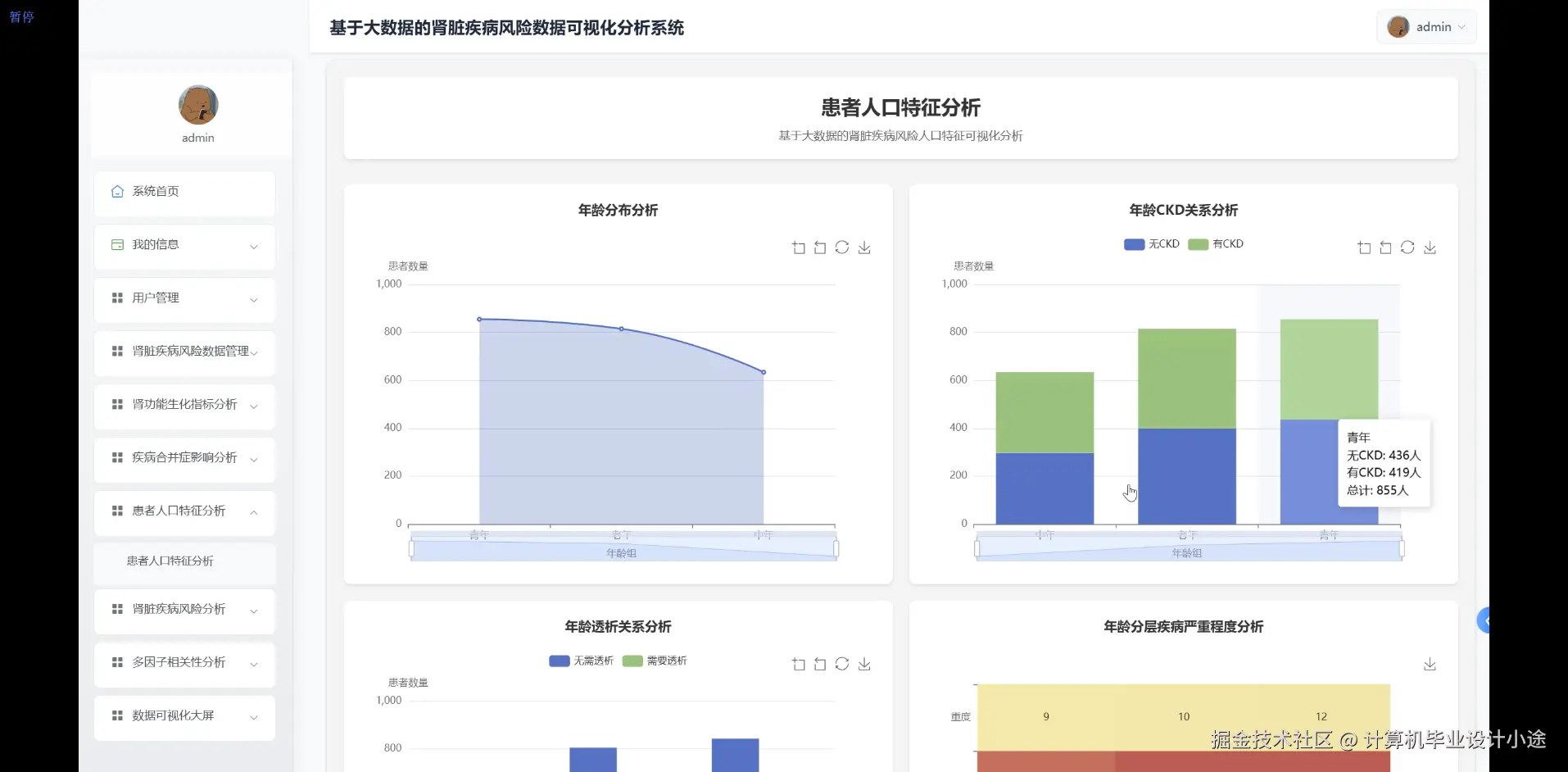
Task: Download 年龄分布分析 chart as image
Action: point(864,247)
